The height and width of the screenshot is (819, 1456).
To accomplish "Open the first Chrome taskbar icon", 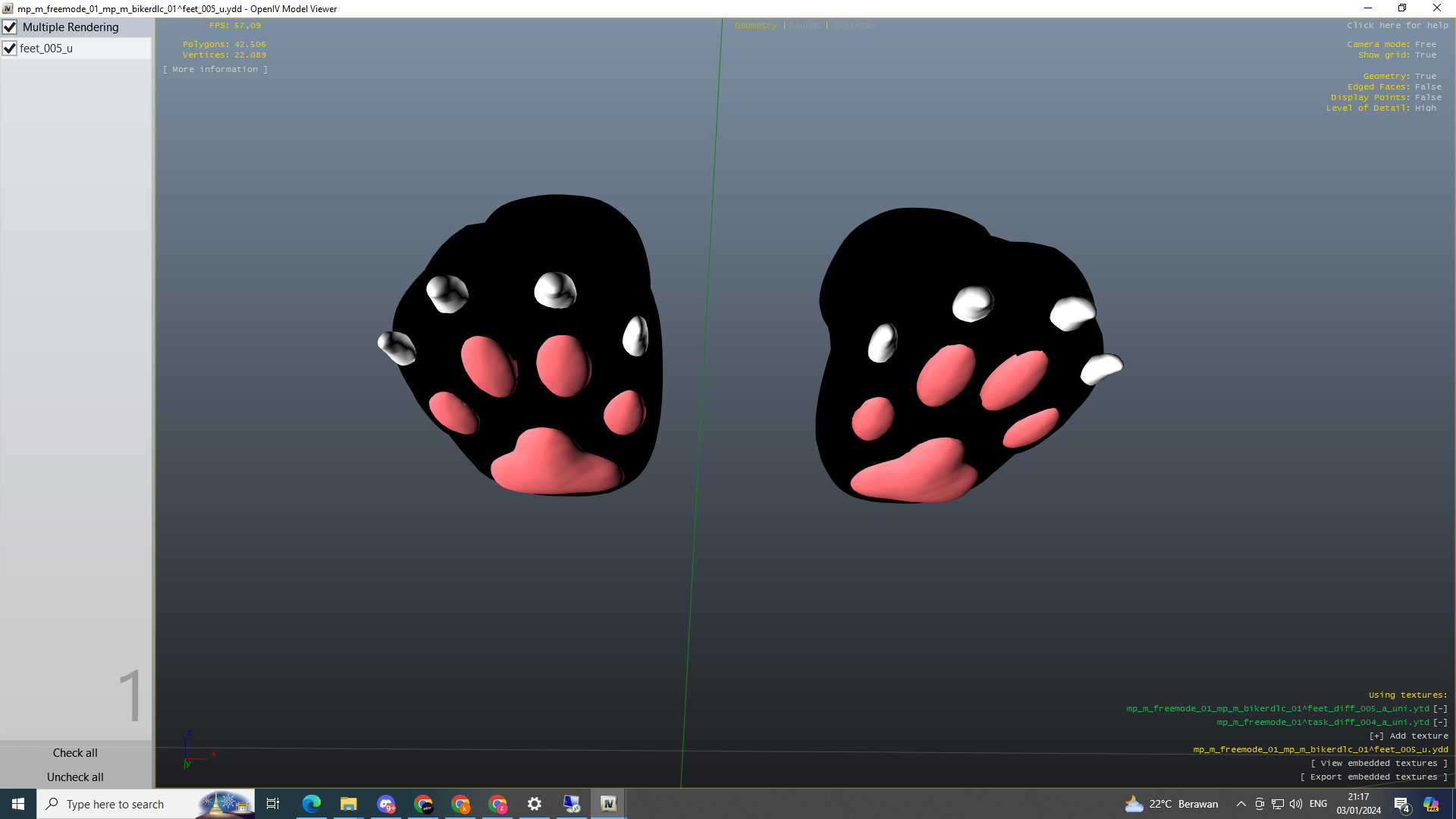I will click(x=423, y=804).
